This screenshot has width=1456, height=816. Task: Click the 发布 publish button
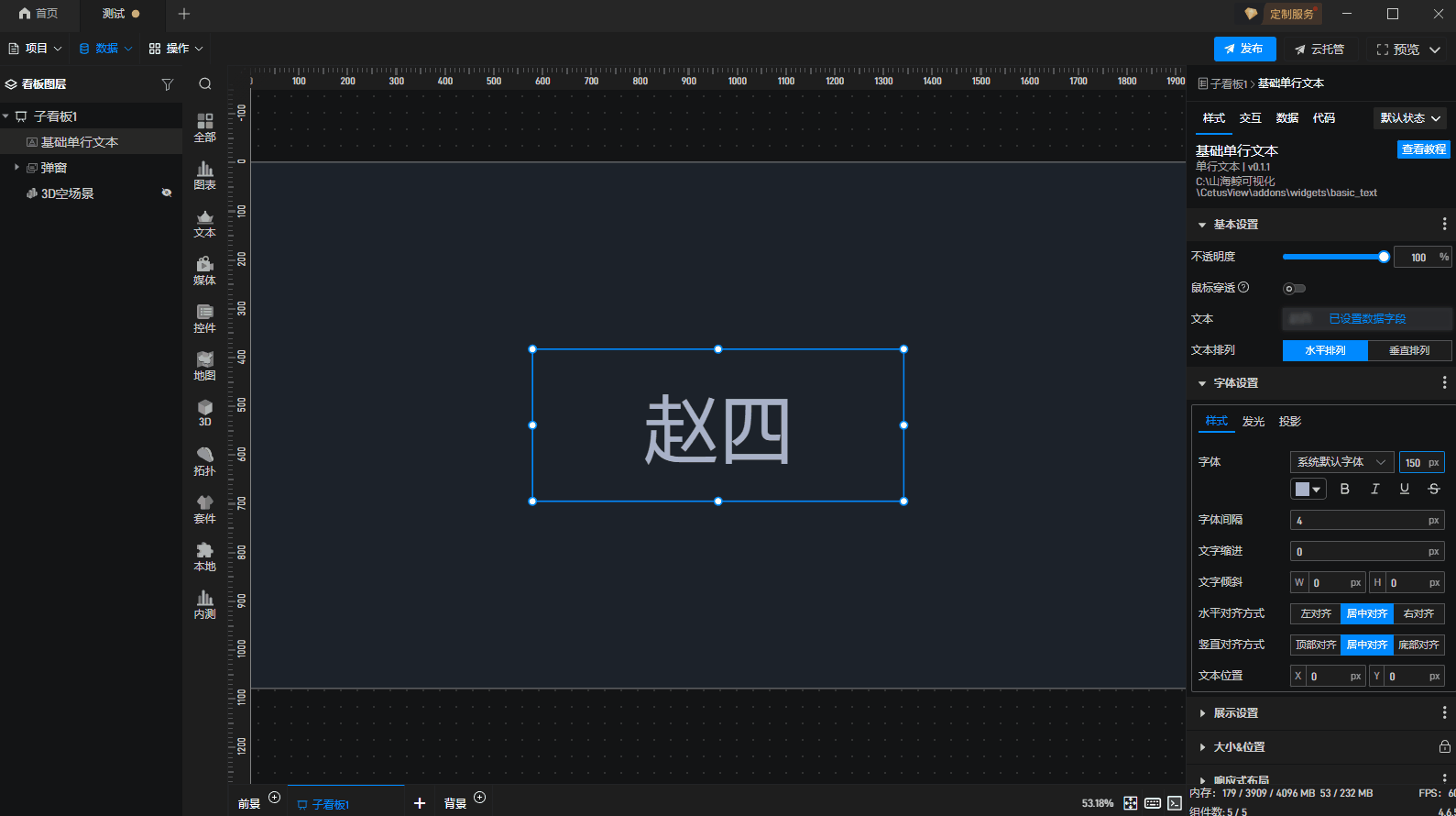[1243, 50]
